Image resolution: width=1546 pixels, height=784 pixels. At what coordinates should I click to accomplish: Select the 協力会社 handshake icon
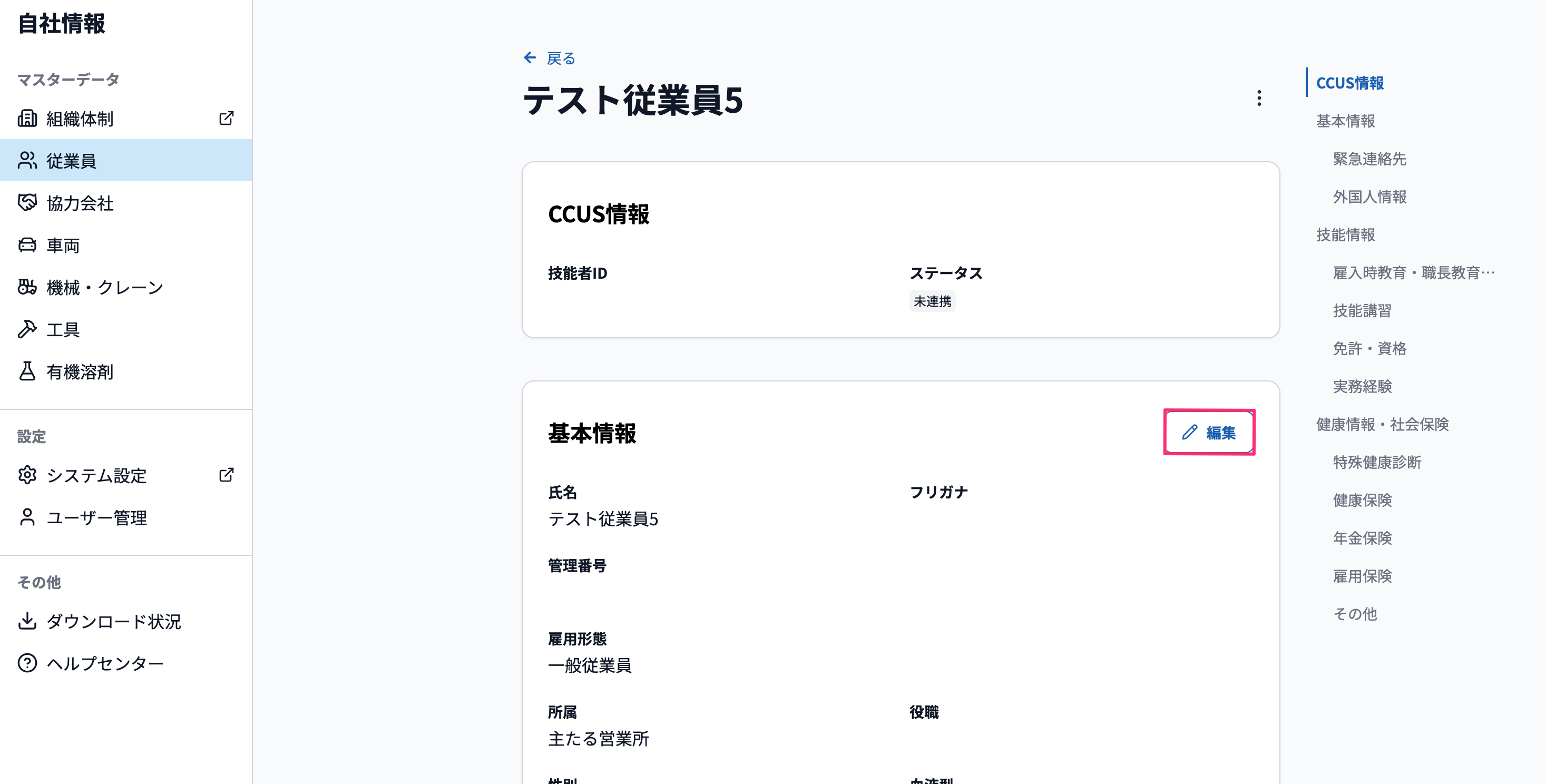[27, 202]
